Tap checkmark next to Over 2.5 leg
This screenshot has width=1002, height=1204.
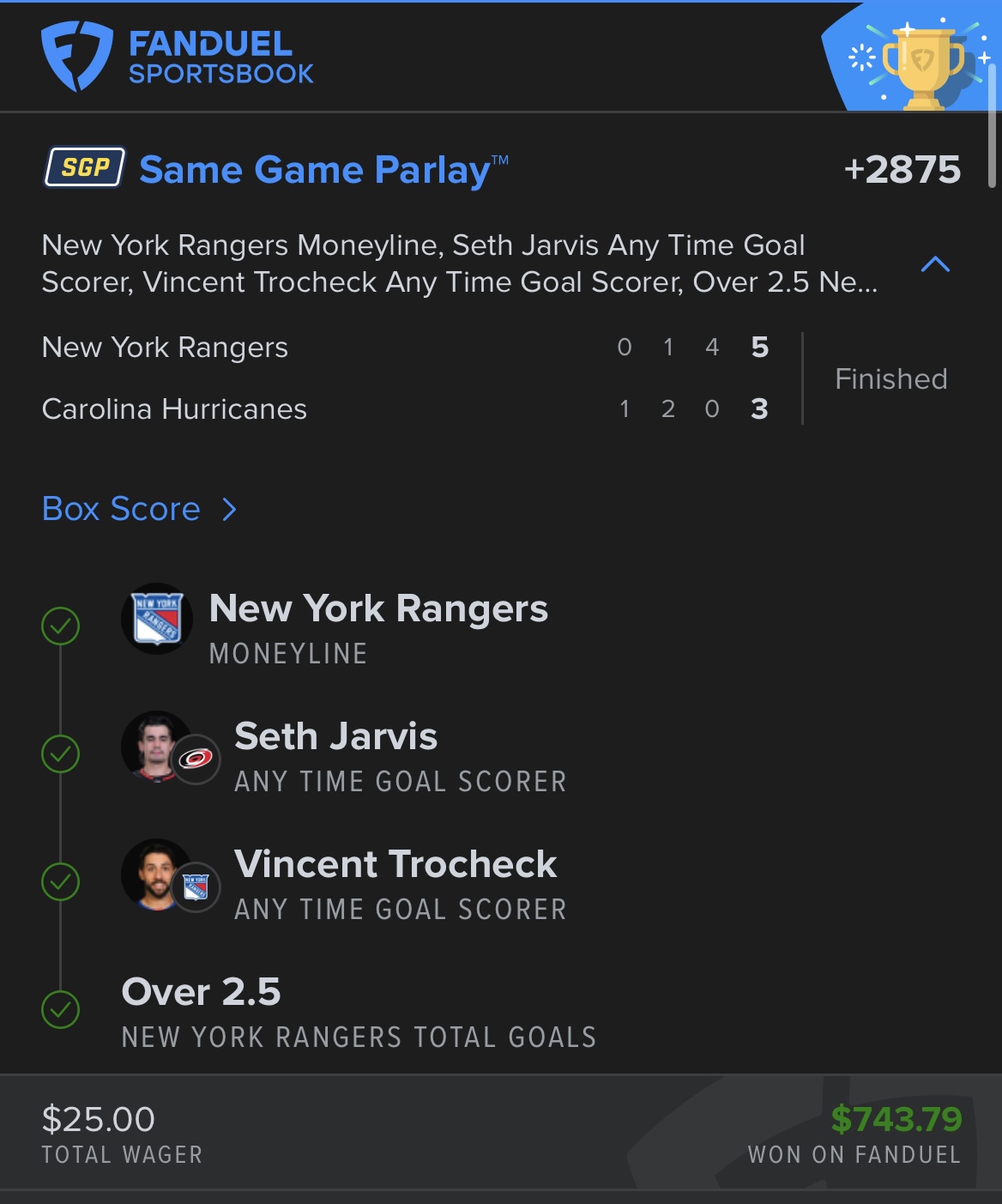[x=61, y=1010]
